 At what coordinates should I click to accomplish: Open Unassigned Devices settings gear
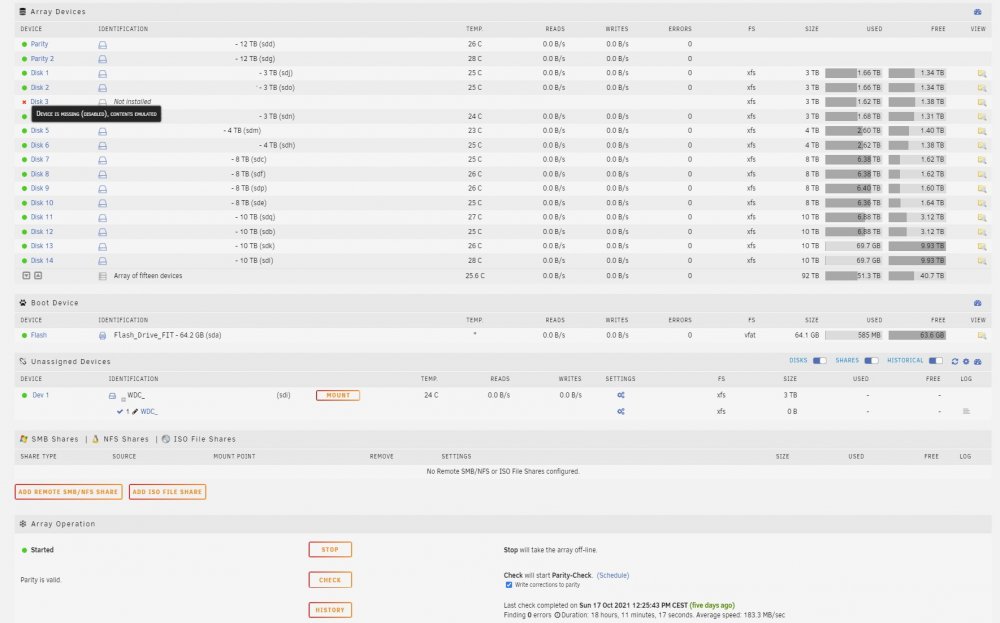(x=966, y=362)
